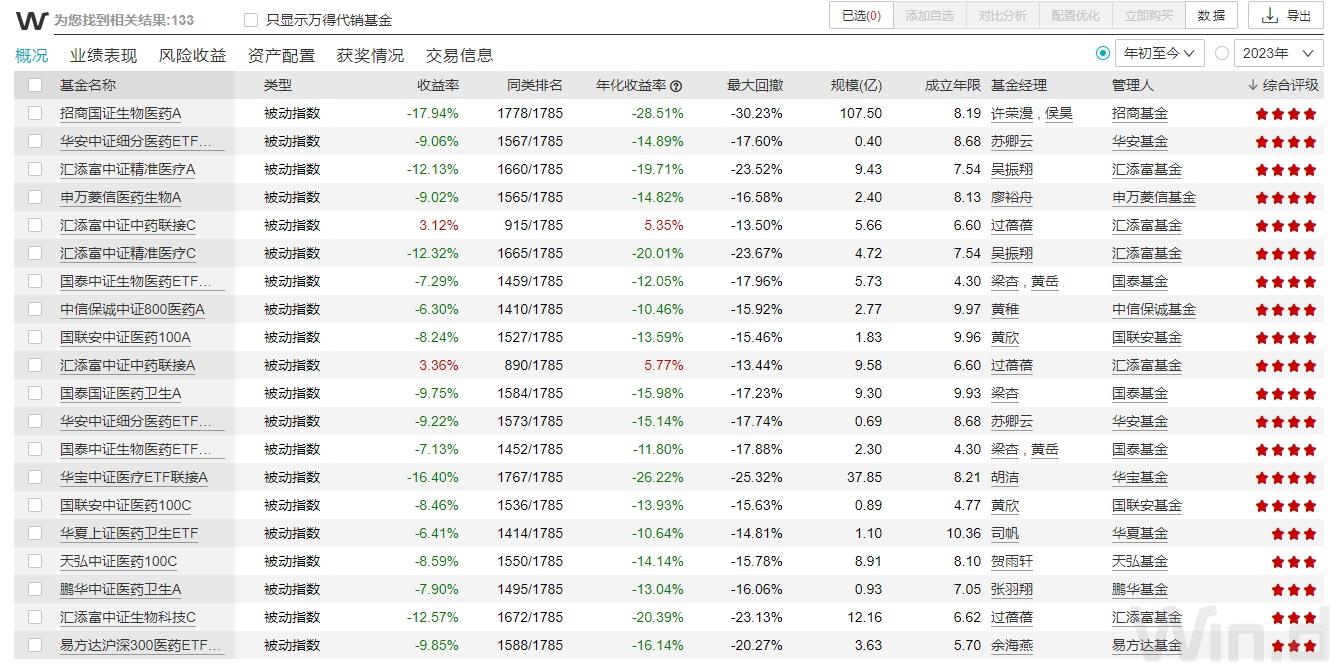Image resolution: width=1340 pixels, height=672 pixels.
Task: Click the 添加自选 button
Action: (x=930, y=16)
